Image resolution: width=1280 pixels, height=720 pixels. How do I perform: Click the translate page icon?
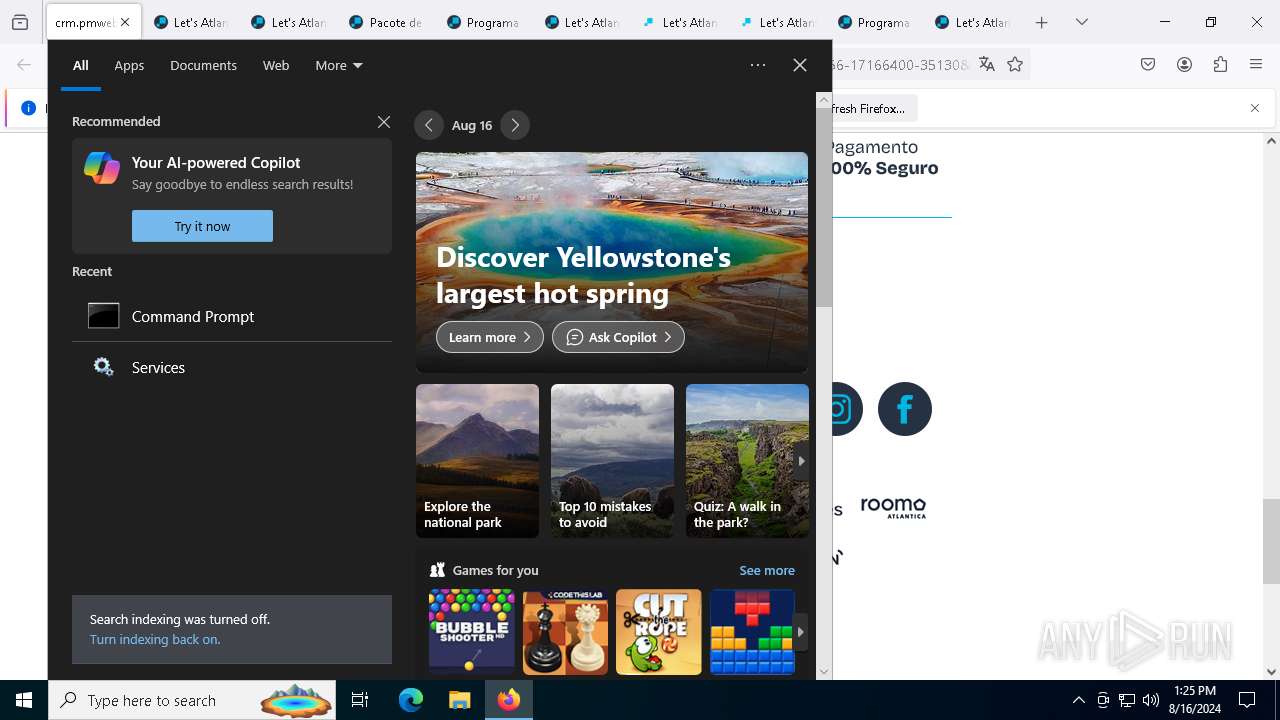point(987,64)
